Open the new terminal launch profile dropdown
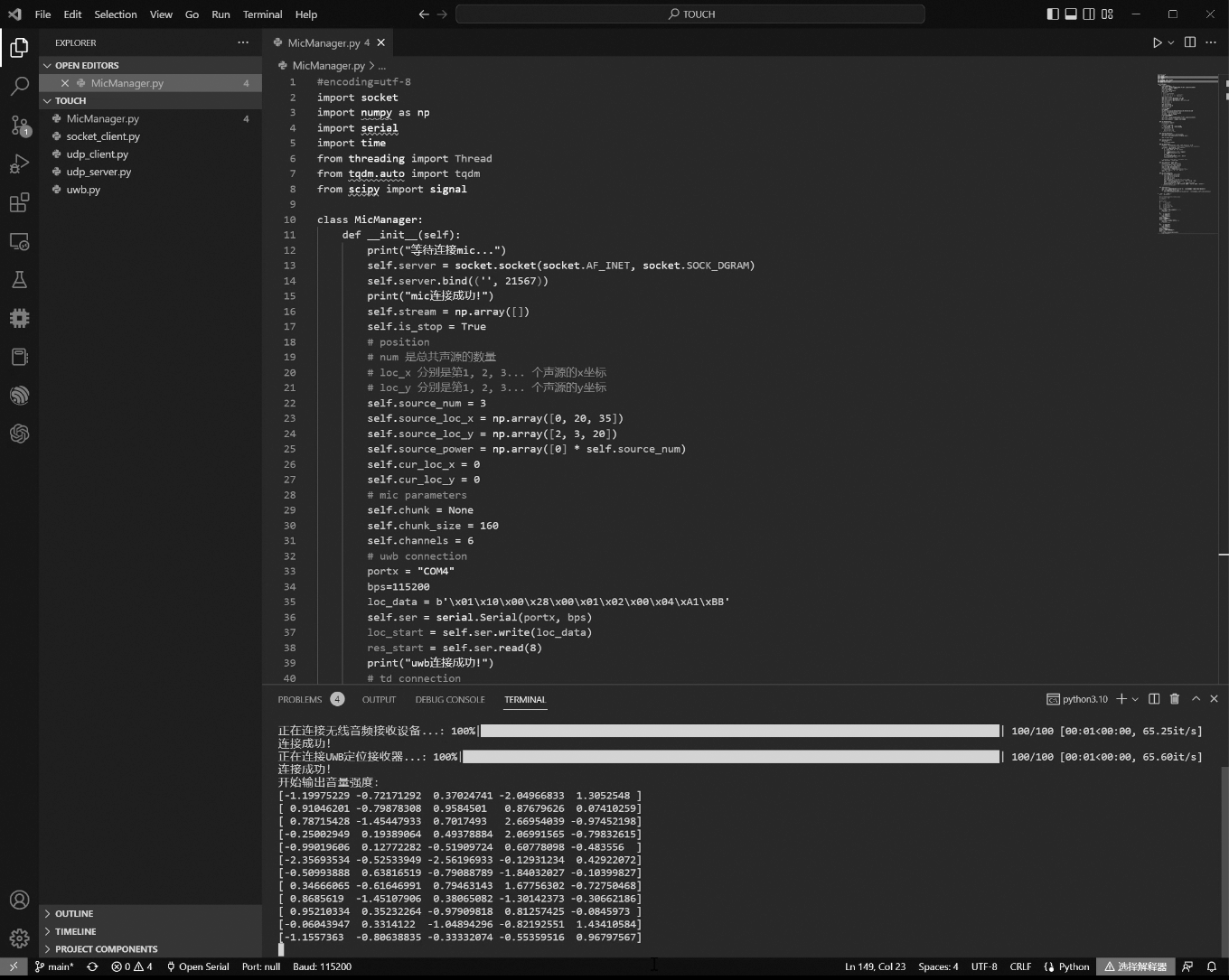 click(x=1135, y=699)
